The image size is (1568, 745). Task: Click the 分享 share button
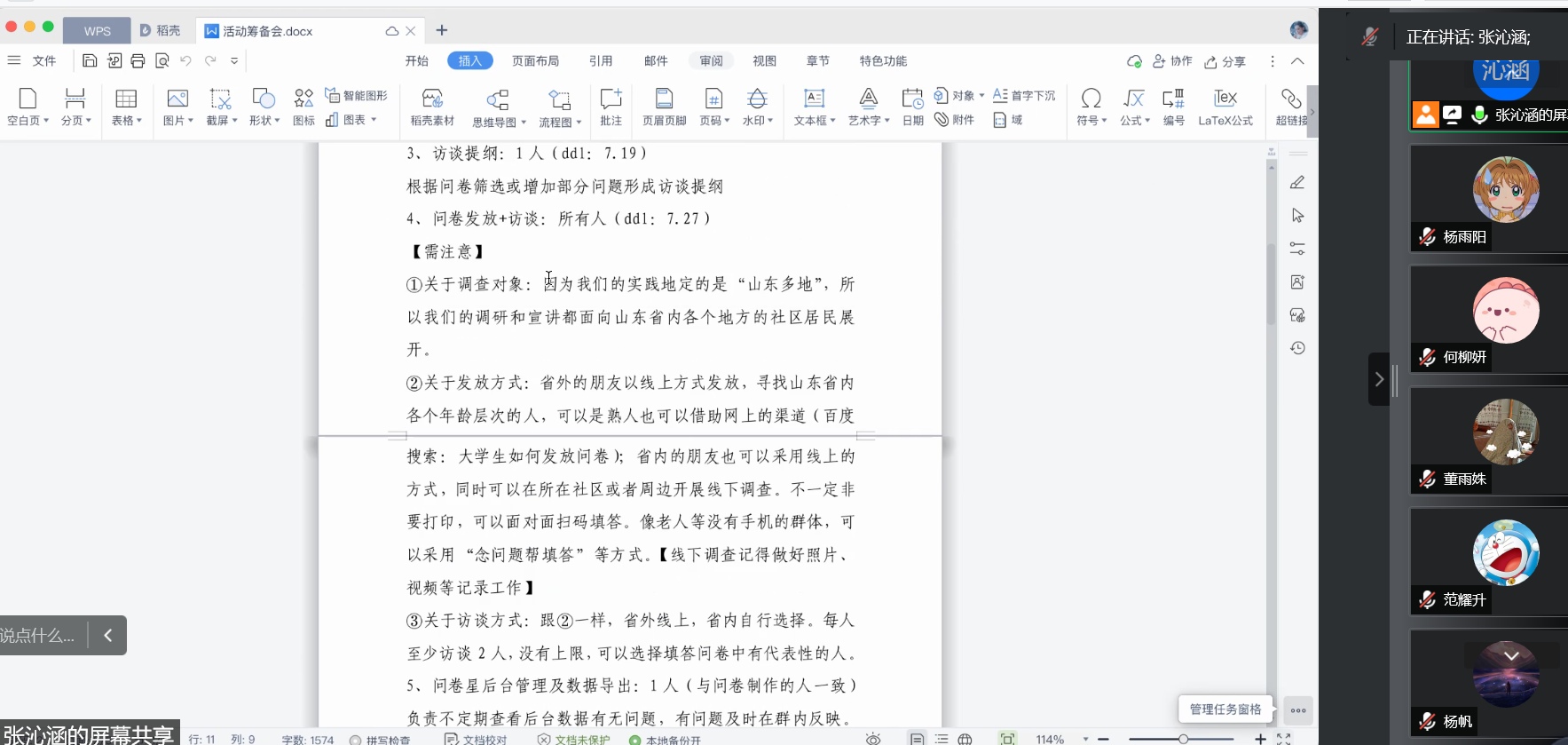1225,61
